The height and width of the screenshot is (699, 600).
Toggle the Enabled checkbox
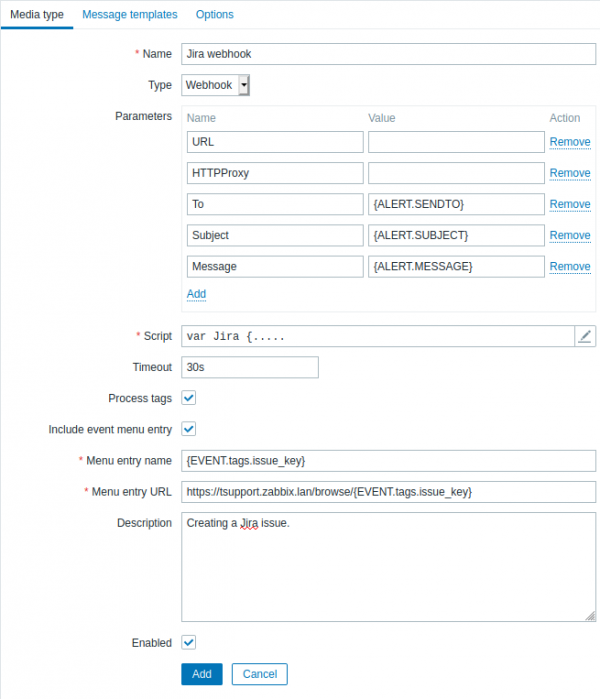[189, 643]
